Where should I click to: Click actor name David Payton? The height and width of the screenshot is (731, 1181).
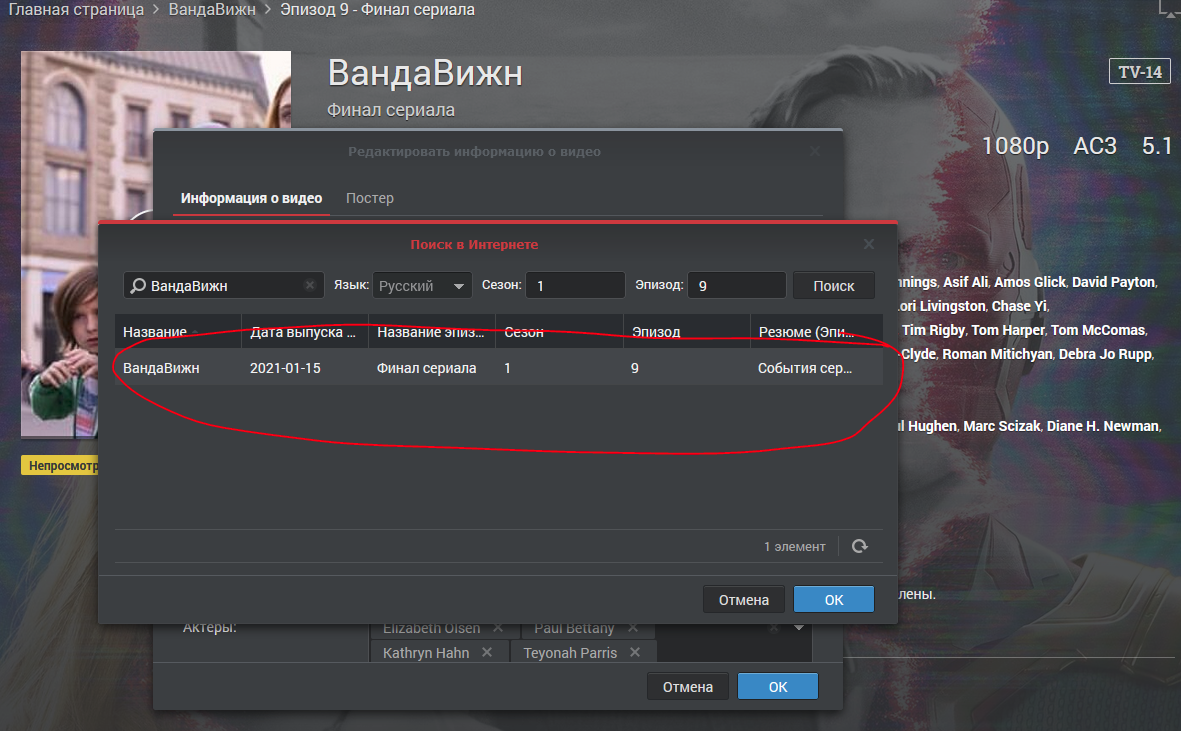(1113, 282)
